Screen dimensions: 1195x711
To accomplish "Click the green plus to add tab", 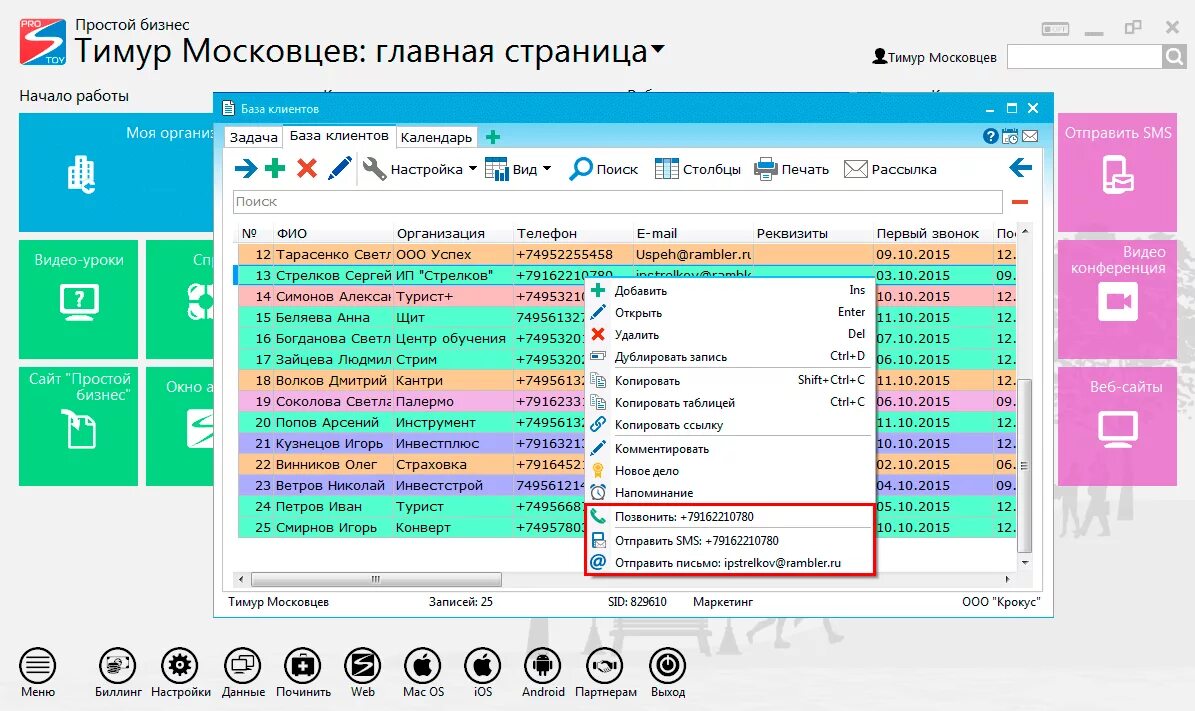I will [x=493, y=137].
